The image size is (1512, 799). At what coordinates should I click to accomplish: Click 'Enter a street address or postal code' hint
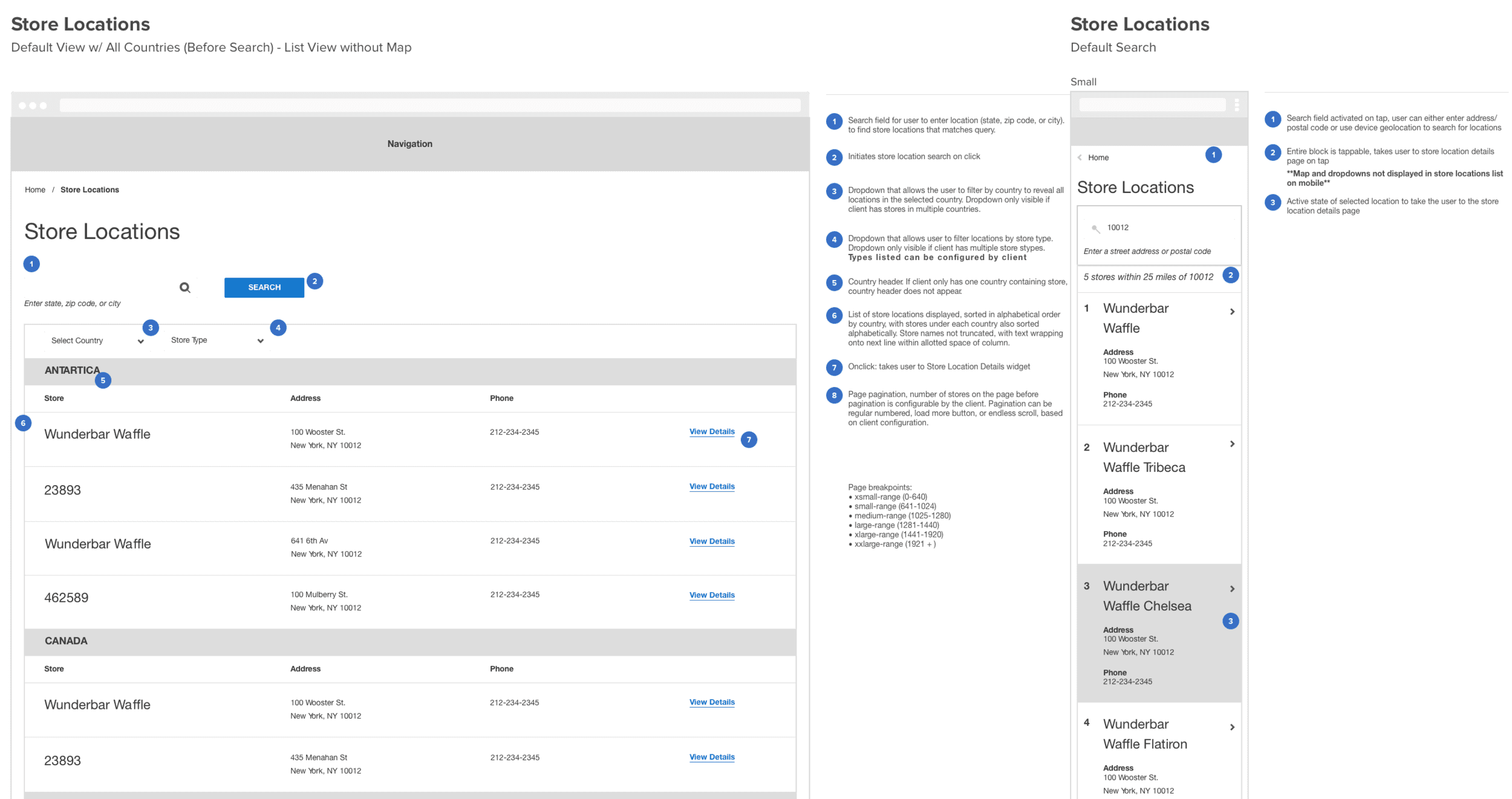[1147, 252]
